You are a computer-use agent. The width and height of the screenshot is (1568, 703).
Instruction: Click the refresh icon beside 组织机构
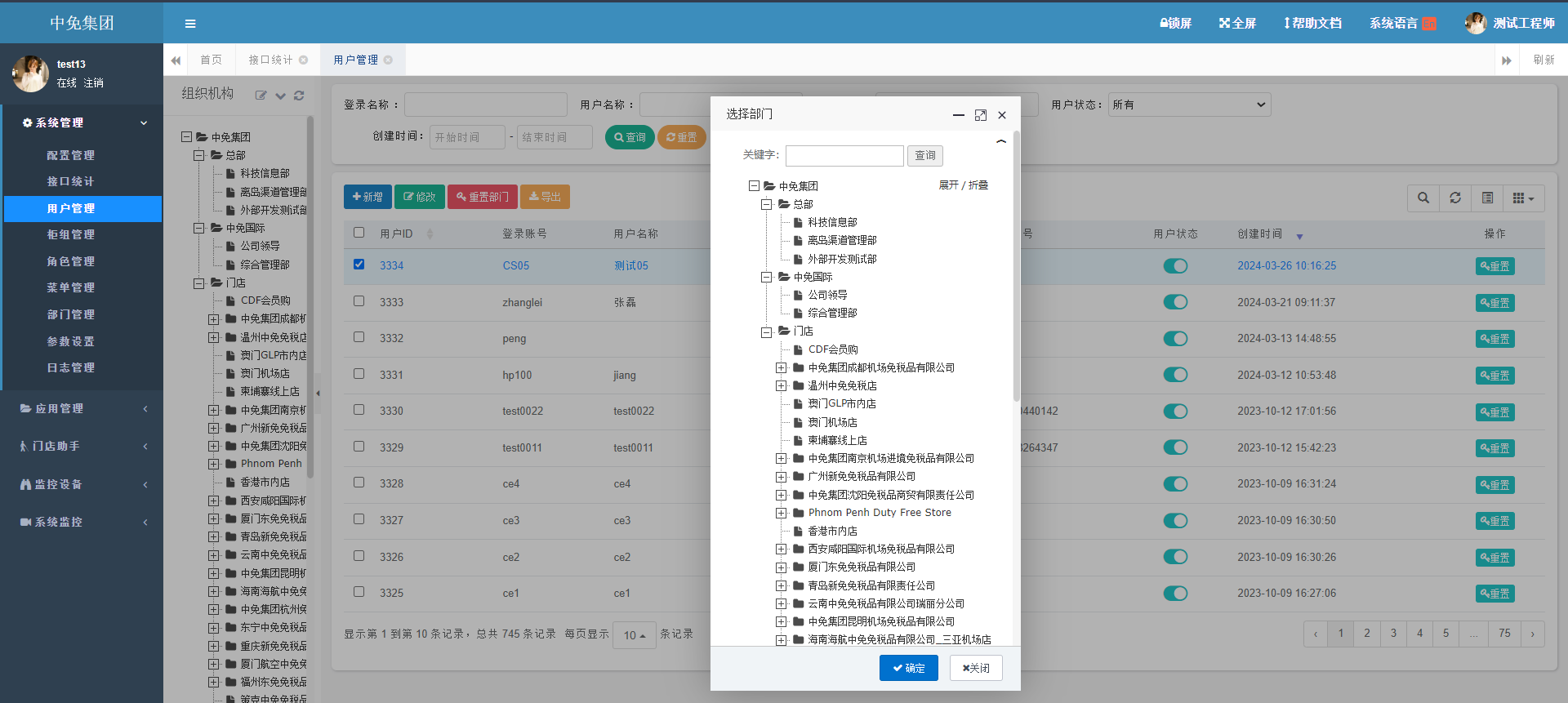(299, 96)
